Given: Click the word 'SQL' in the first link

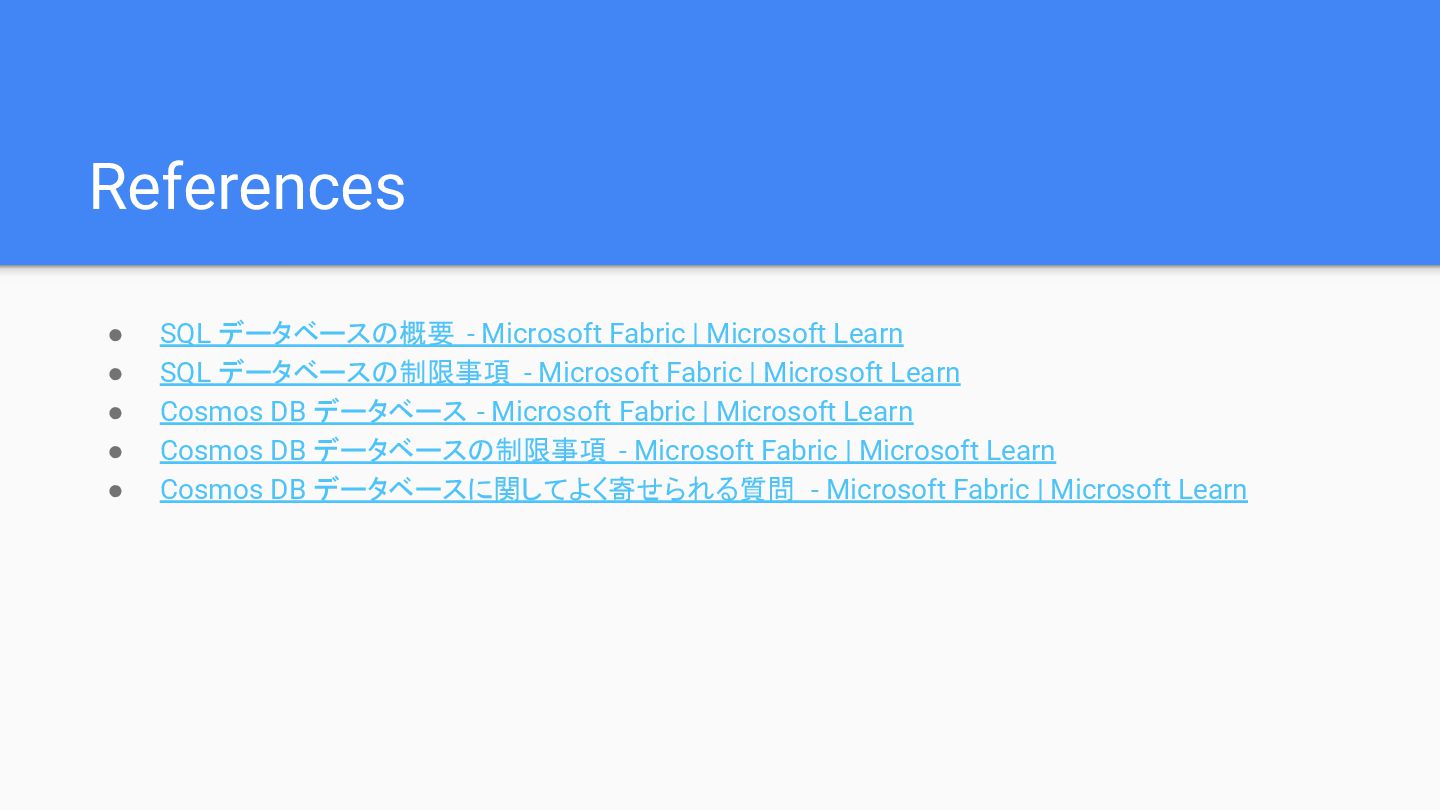Looking at the screenshot, I should (x=185, y=333).
